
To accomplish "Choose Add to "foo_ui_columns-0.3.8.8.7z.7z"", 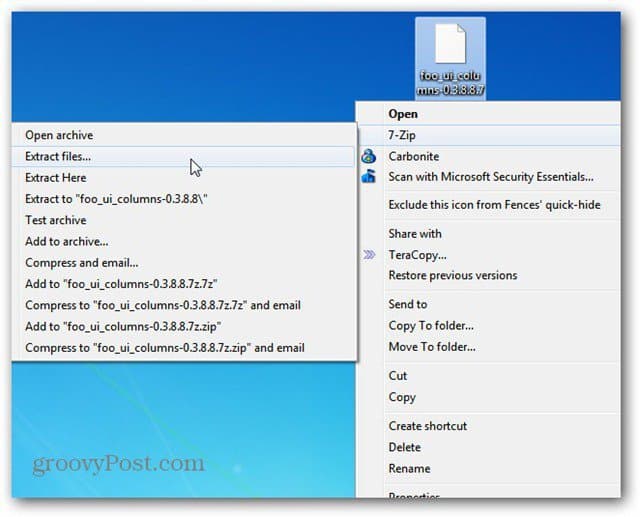I will (184, 284).
